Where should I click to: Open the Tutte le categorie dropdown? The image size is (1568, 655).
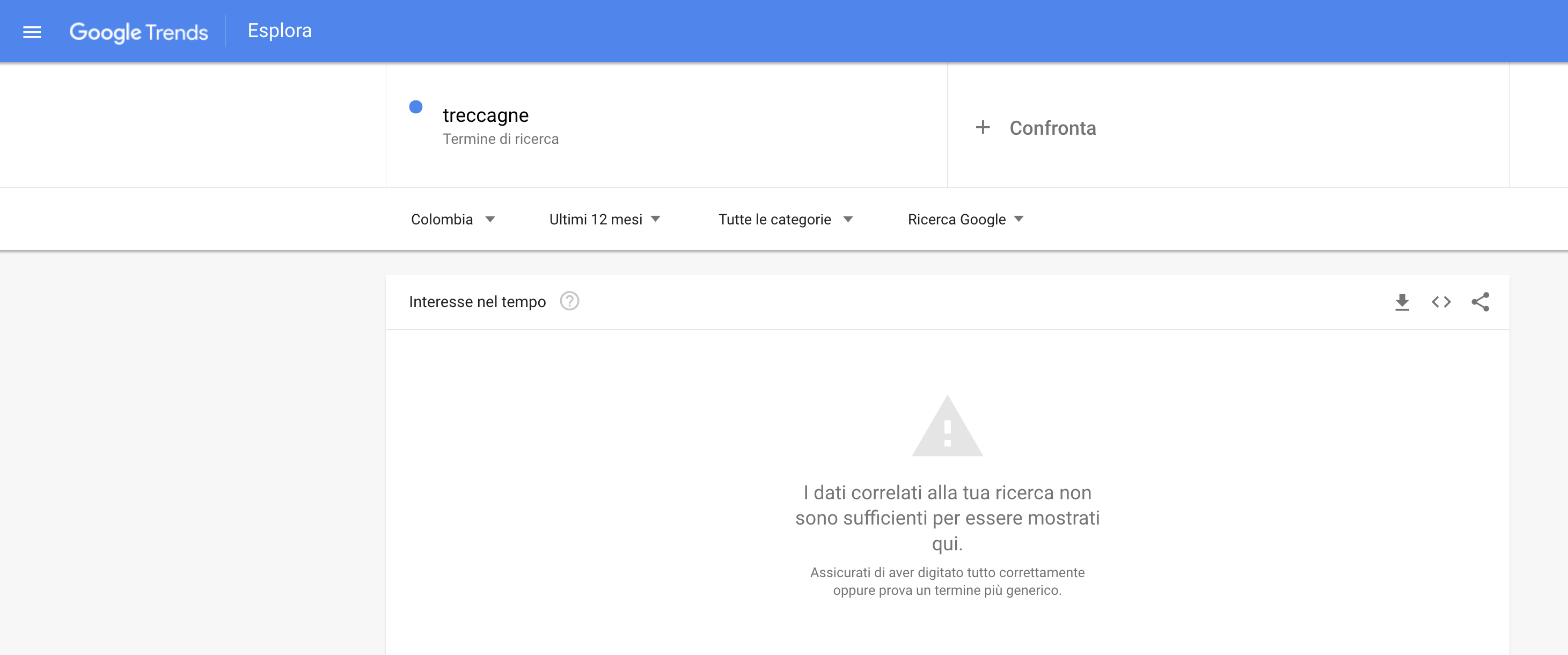pos(785,219)
